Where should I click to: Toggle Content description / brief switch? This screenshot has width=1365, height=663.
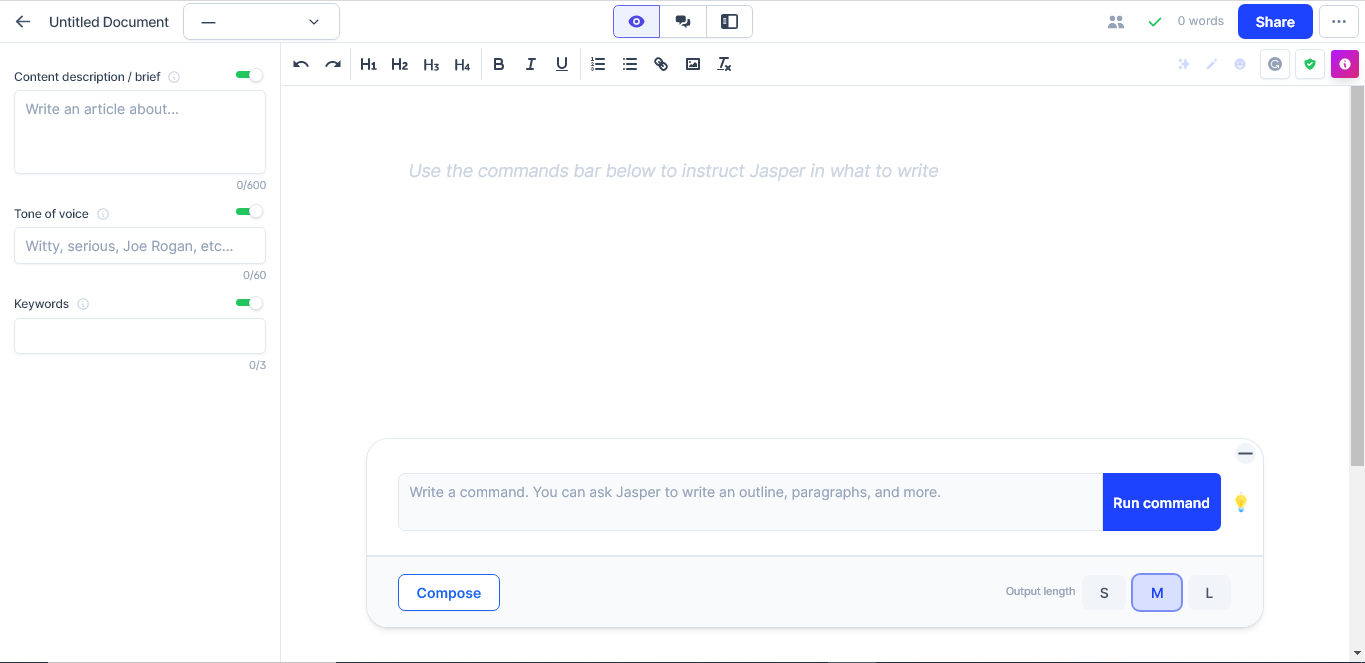(249, 75)
